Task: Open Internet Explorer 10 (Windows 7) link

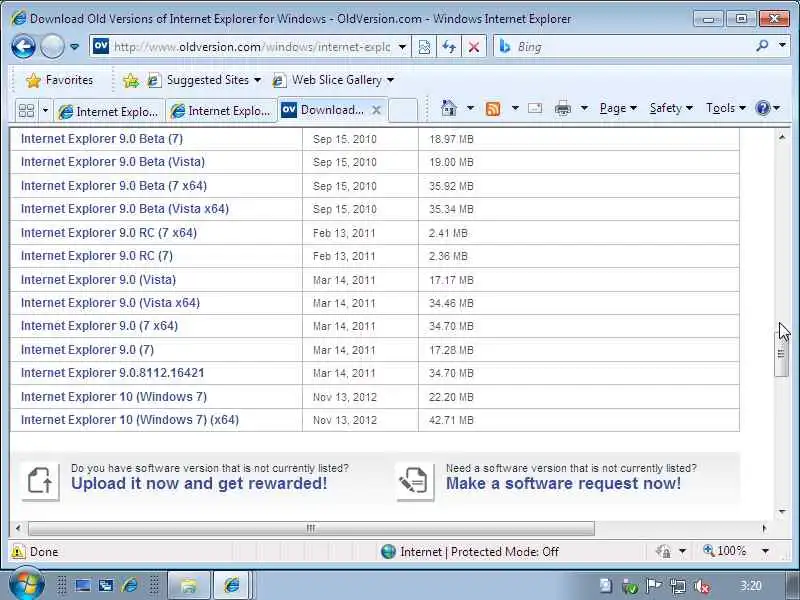Action: (114, 396)
